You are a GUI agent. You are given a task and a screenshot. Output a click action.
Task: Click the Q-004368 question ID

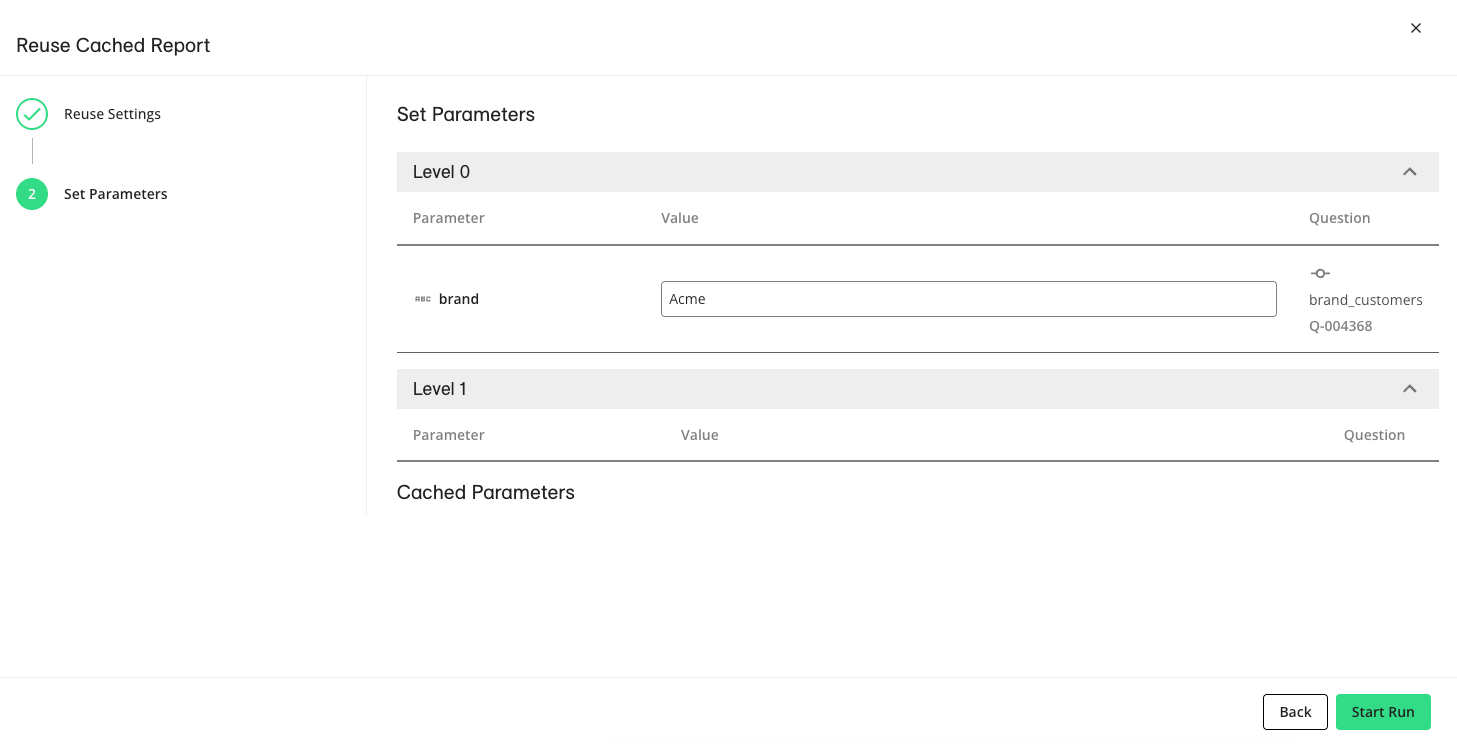tap(1340, 326)
